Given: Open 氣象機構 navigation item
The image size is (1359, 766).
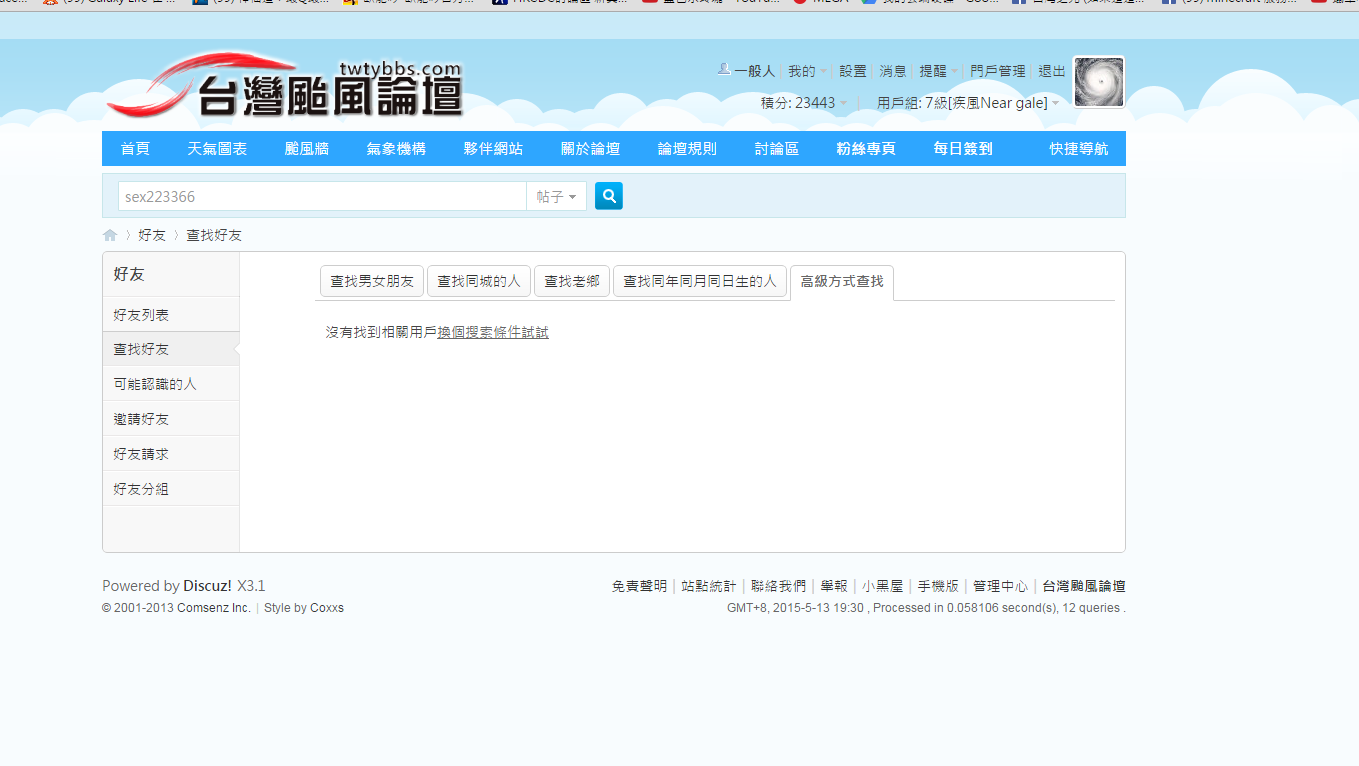Looking at the screenshot, I should pyautogui.click(x=396, y=148).
